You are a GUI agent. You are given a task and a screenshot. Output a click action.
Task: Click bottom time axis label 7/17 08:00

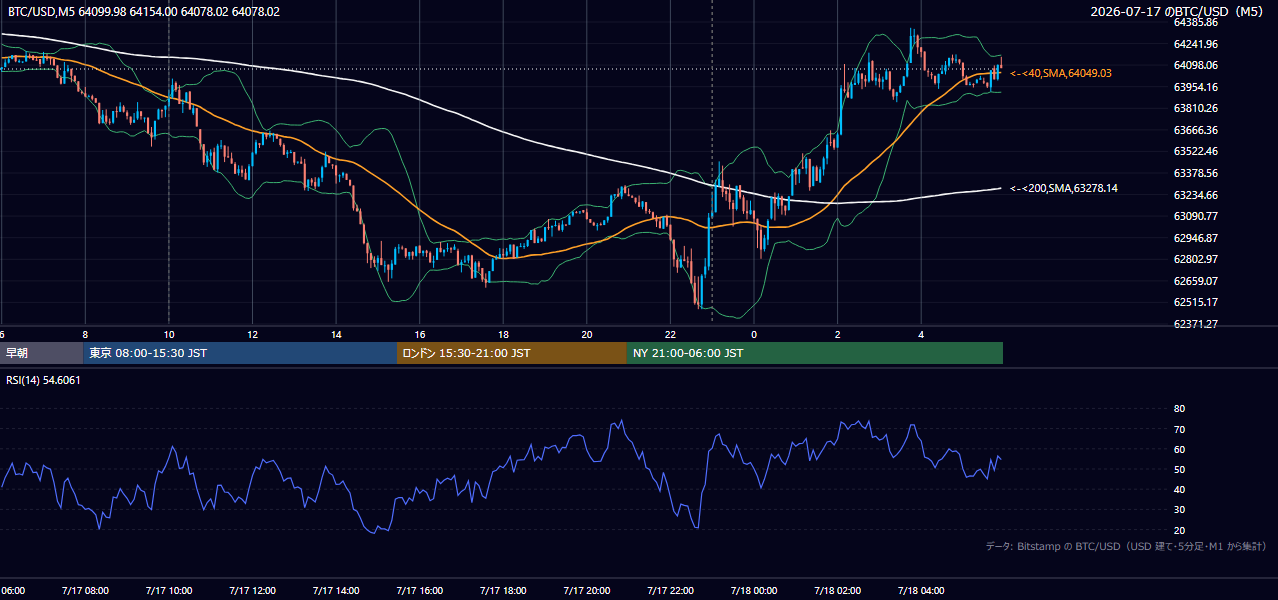click(x=85, y=591)
